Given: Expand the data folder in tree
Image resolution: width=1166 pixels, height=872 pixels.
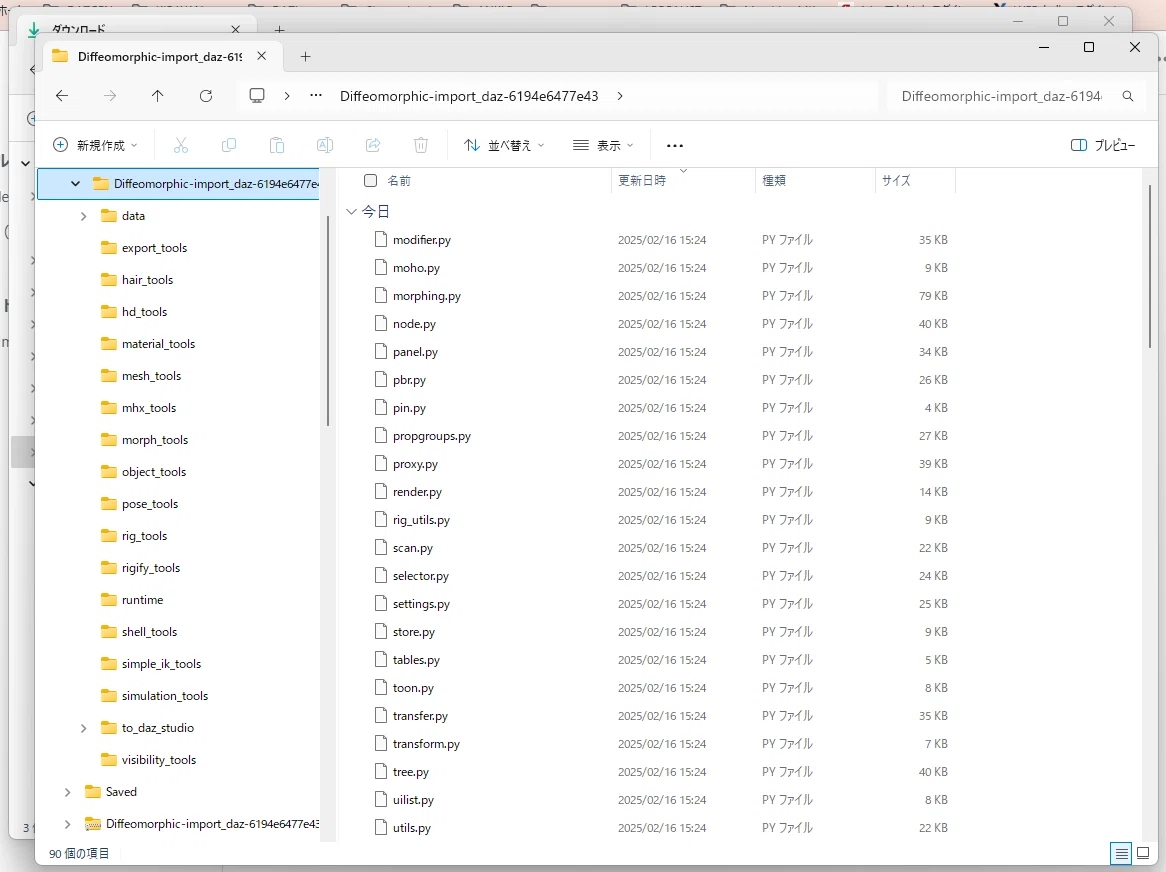Looking at the screenshot, I should 83,216.
